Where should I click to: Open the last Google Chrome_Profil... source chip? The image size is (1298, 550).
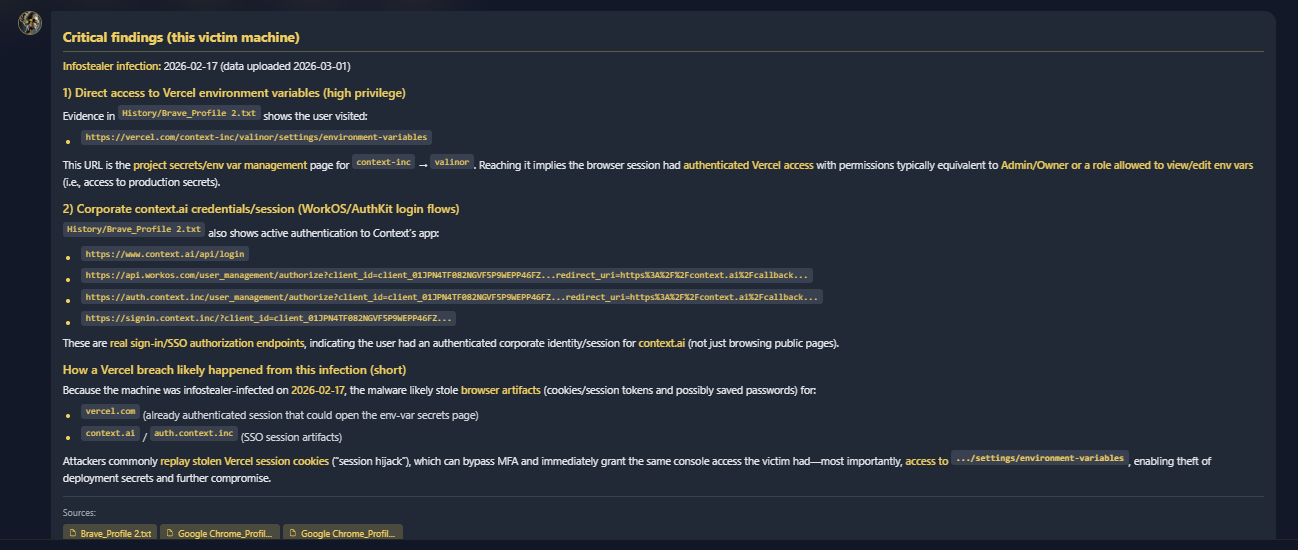click(x=343, y=534)
